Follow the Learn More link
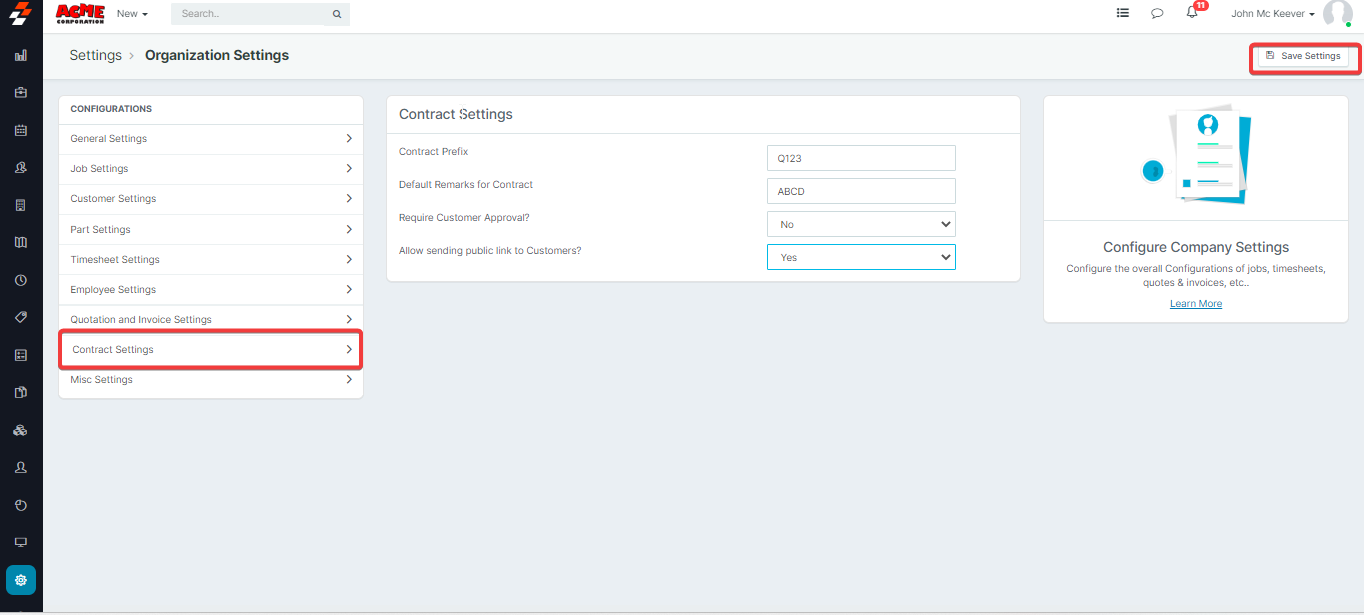This screenshot has width=1364, height=615. tap(1196, 304)
